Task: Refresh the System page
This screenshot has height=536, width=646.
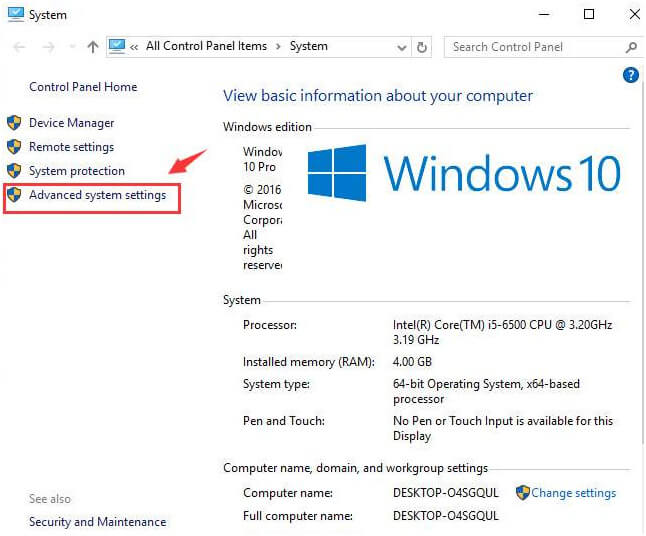Action: point(422,47)
